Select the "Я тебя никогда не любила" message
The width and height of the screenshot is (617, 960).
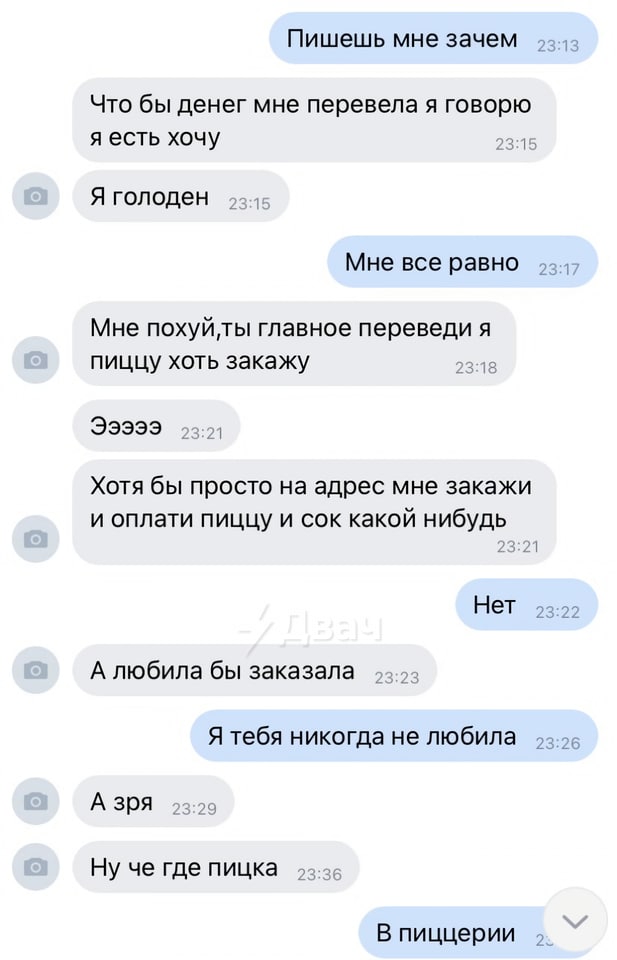click(x=394, y=735)
